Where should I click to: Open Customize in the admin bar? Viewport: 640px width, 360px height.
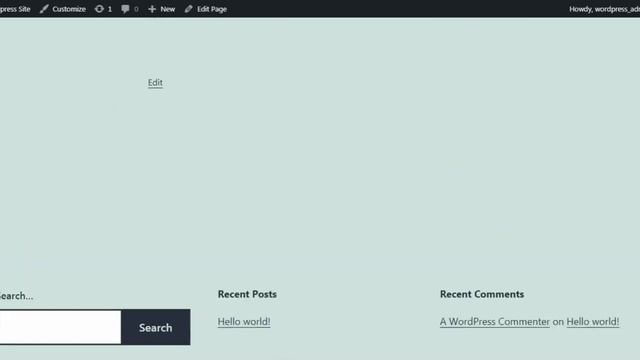click(x=63, y=9)
